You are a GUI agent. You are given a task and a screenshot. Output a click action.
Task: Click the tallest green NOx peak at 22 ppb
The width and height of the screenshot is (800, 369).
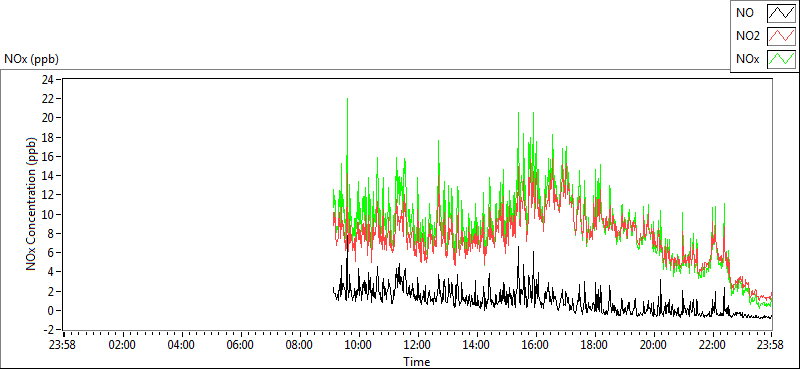pyautogui.click(x=347, y=100)
